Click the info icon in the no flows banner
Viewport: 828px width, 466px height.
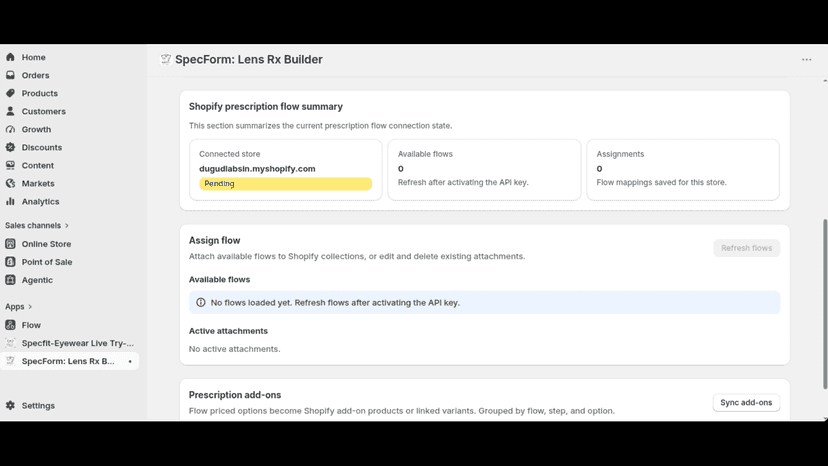pos(201,302)
